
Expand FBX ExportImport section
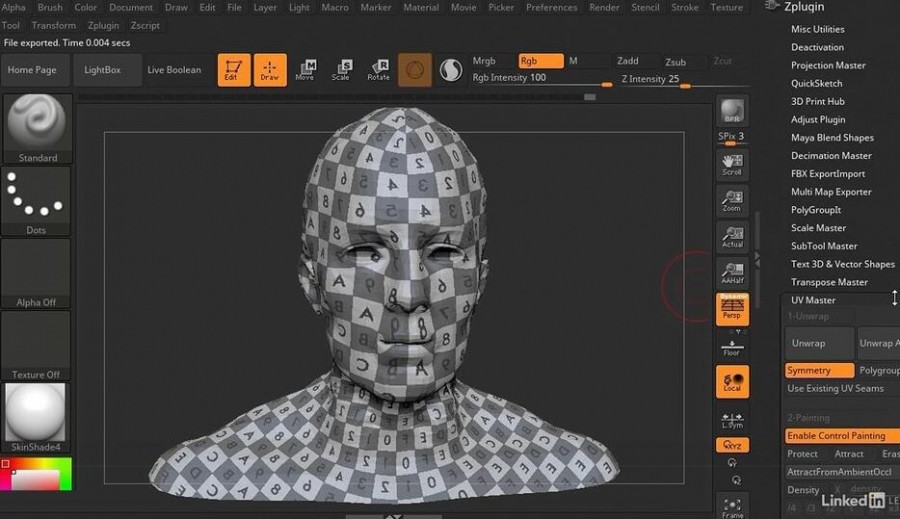pyautogui.click(x=828, y=174)
